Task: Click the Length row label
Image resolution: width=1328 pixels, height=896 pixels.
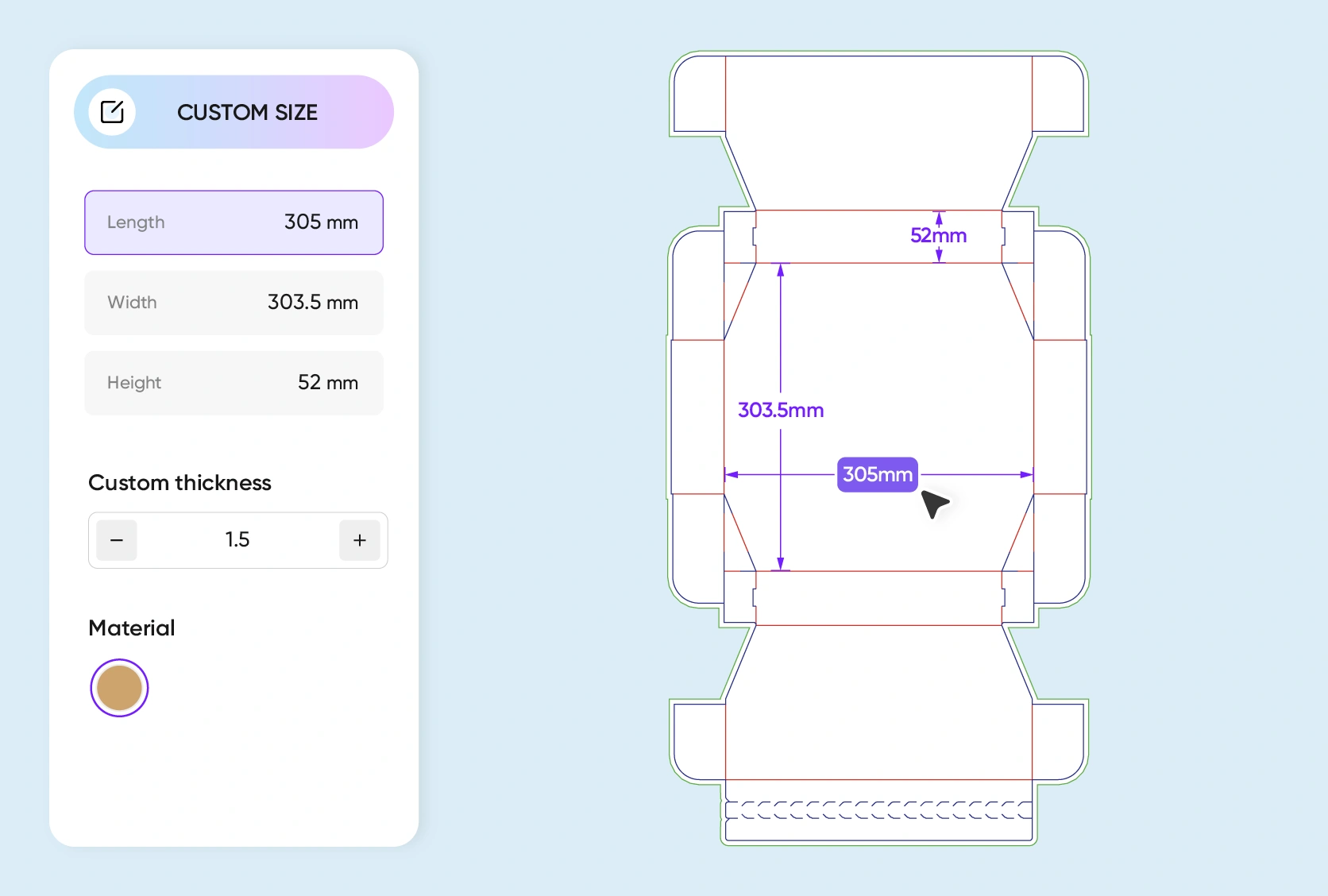Action: (135, 222)
